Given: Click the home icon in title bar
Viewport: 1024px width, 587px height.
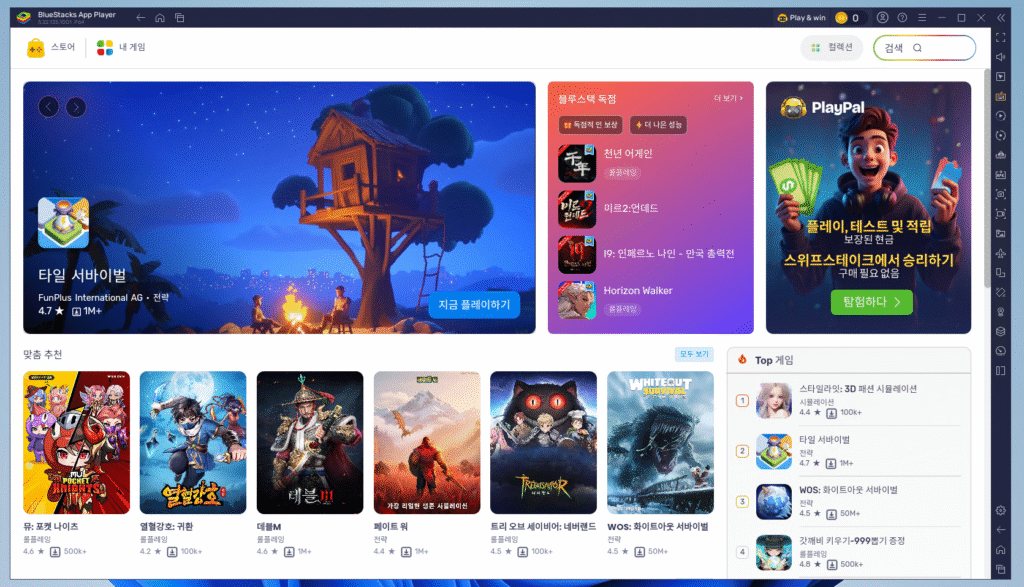Looking at the screenshot, I should click(x=160, y=18).
